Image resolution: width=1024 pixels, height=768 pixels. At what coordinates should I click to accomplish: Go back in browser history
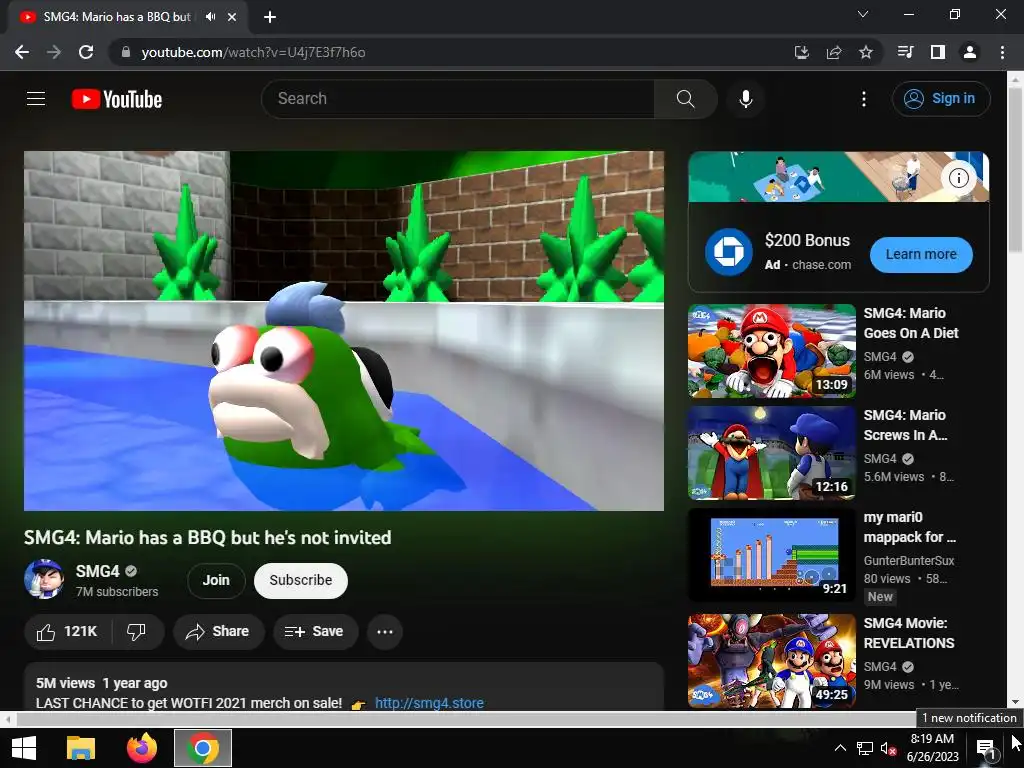[22, 52]
